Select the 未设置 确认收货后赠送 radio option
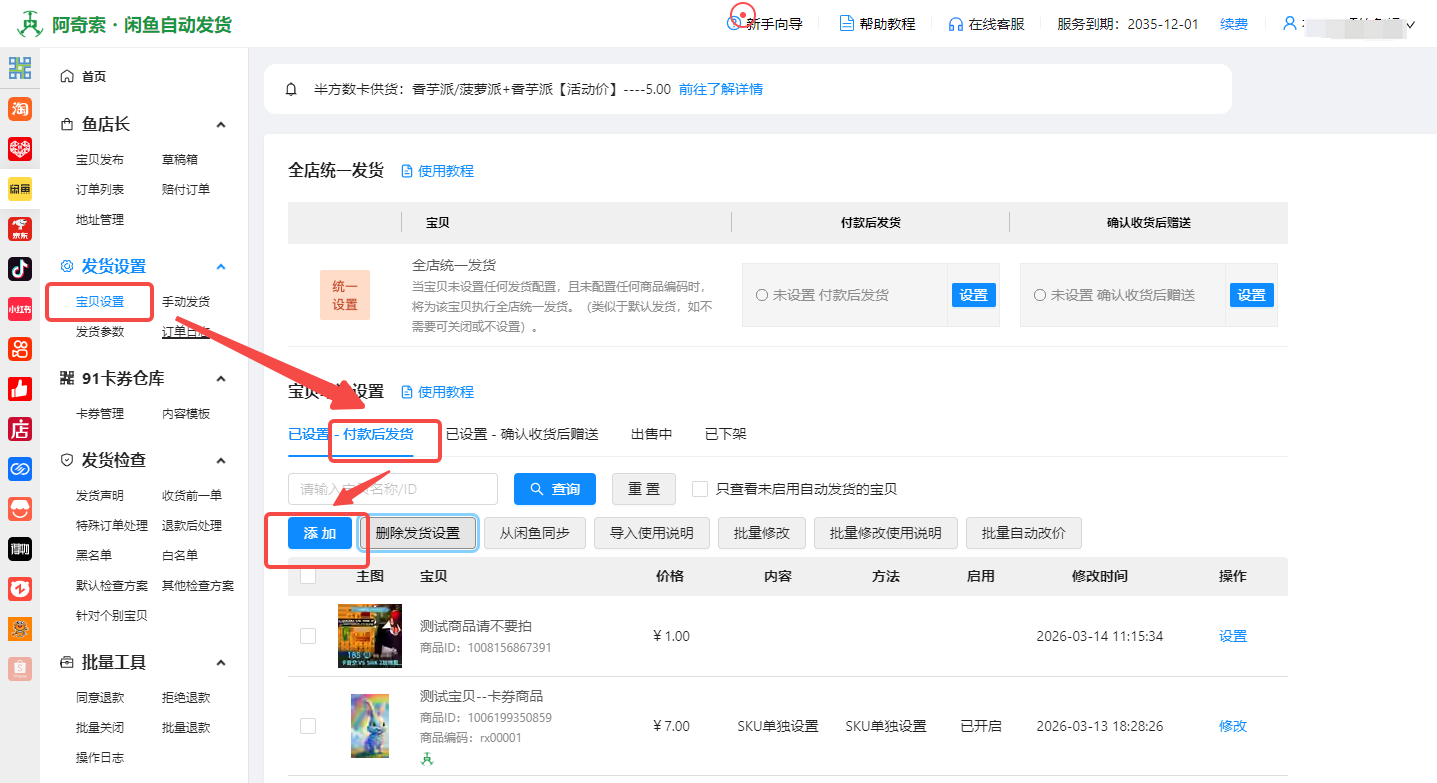The width and height of the screenshot is (1437, 783). click(1040, 295)
